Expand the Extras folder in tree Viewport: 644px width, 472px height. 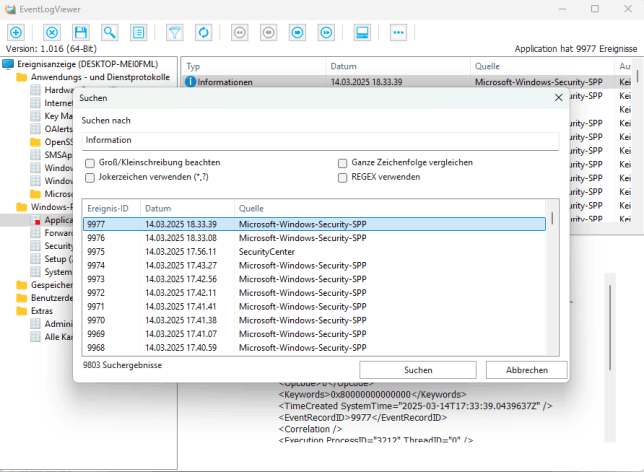(42, 311)
